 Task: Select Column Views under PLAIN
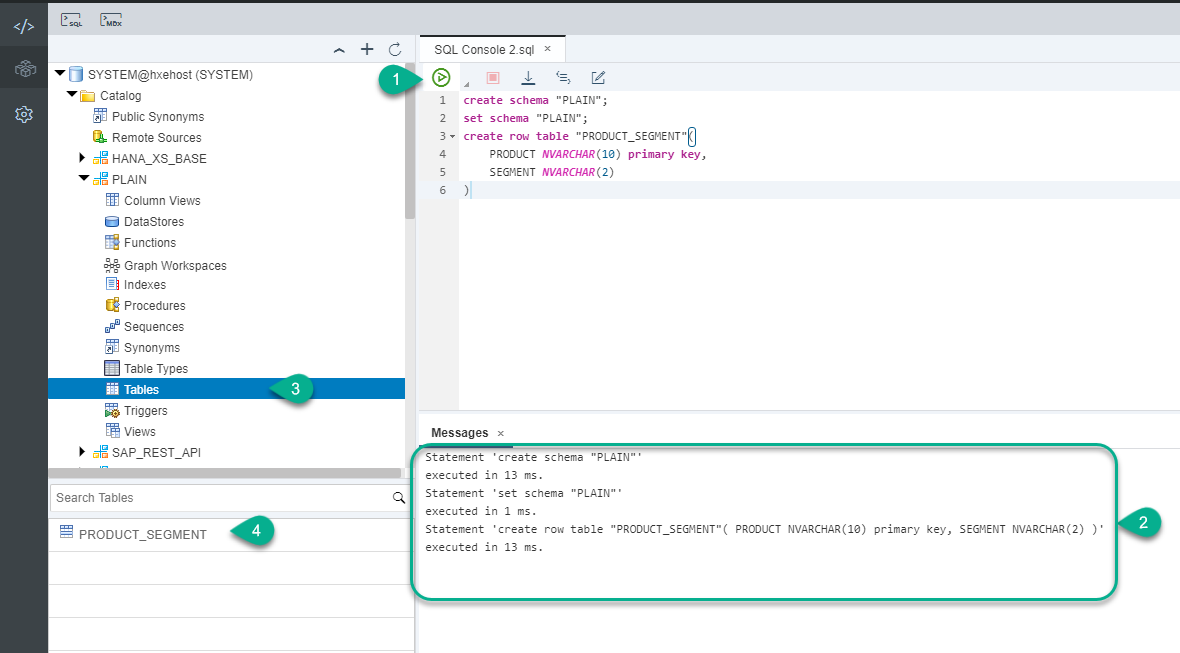tap(163, 201)
